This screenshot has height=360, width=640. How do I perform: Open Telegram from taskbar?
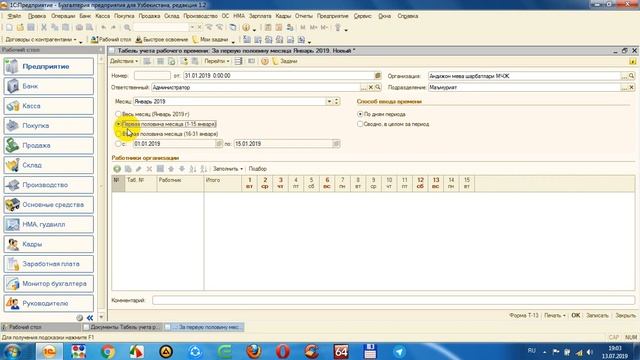pos(399,351)
